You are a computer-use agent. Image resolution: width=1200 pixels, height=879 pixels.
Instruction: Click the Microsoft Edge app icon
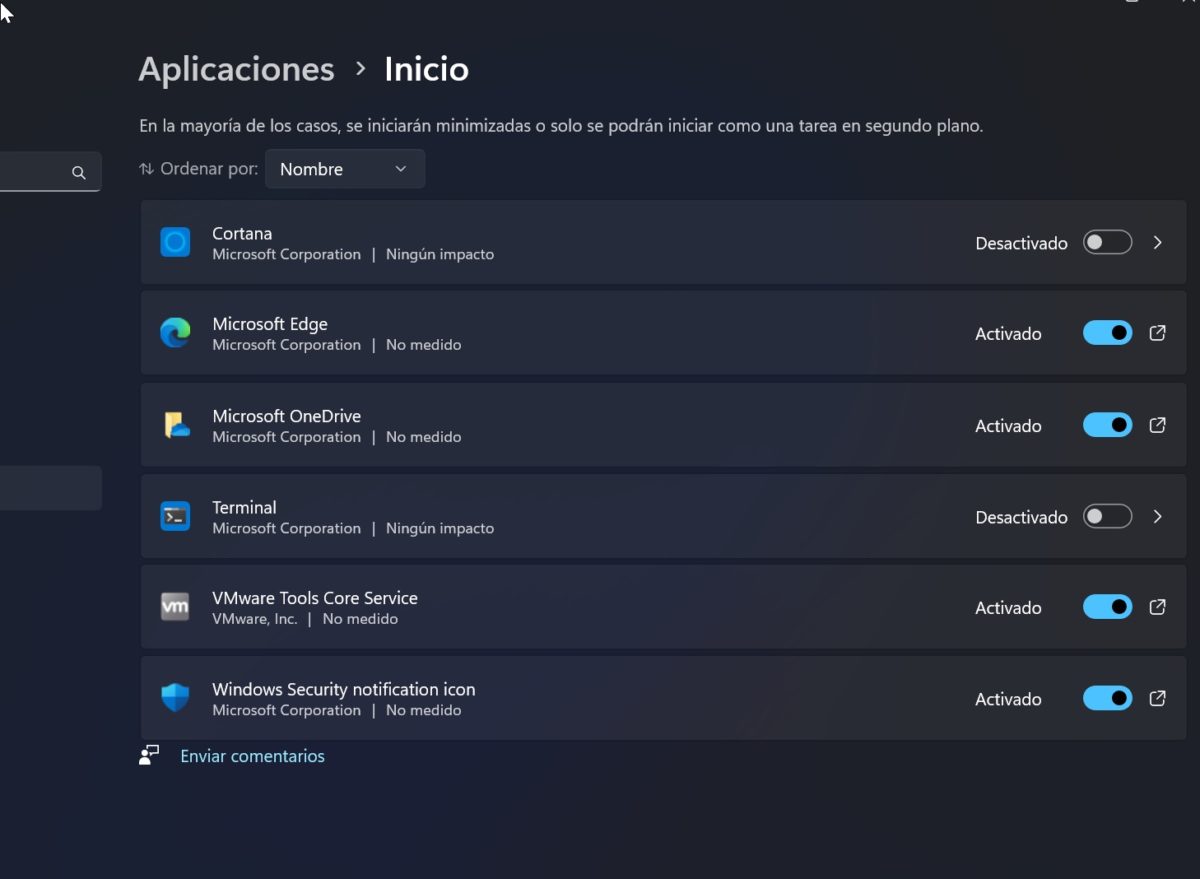click(175, 333)
